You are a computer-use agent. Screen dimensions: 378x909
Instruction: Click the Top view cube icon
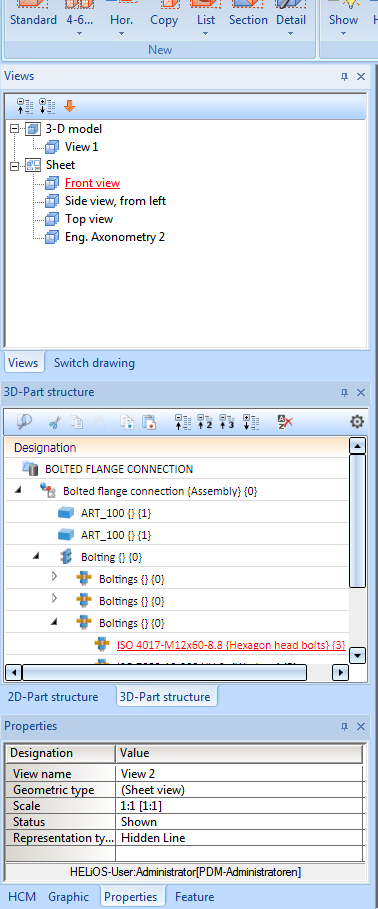click(x=52, y=219)
